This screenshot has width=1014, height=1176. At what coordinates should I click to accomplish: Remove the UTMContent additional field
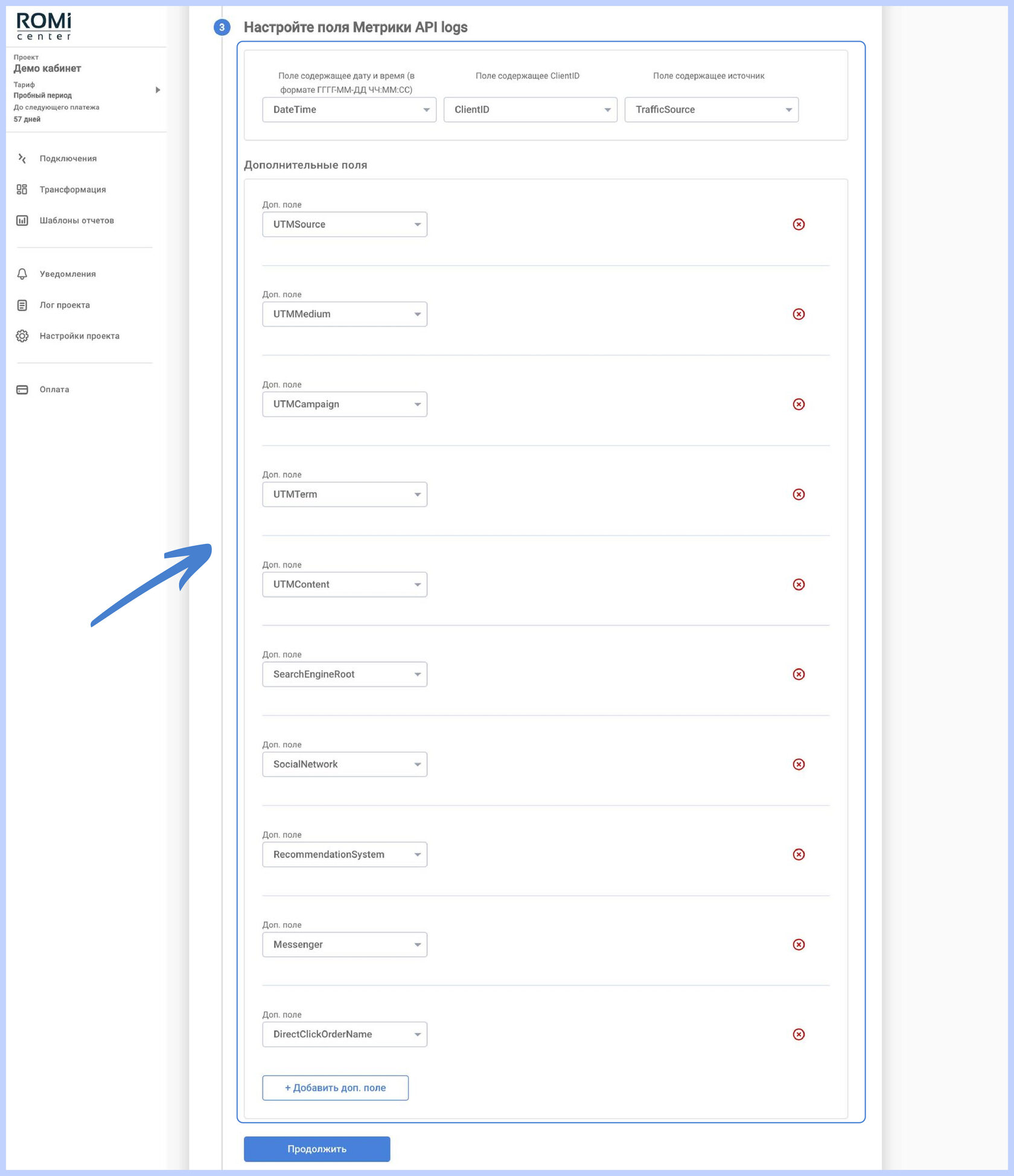(x=799, y=584)
